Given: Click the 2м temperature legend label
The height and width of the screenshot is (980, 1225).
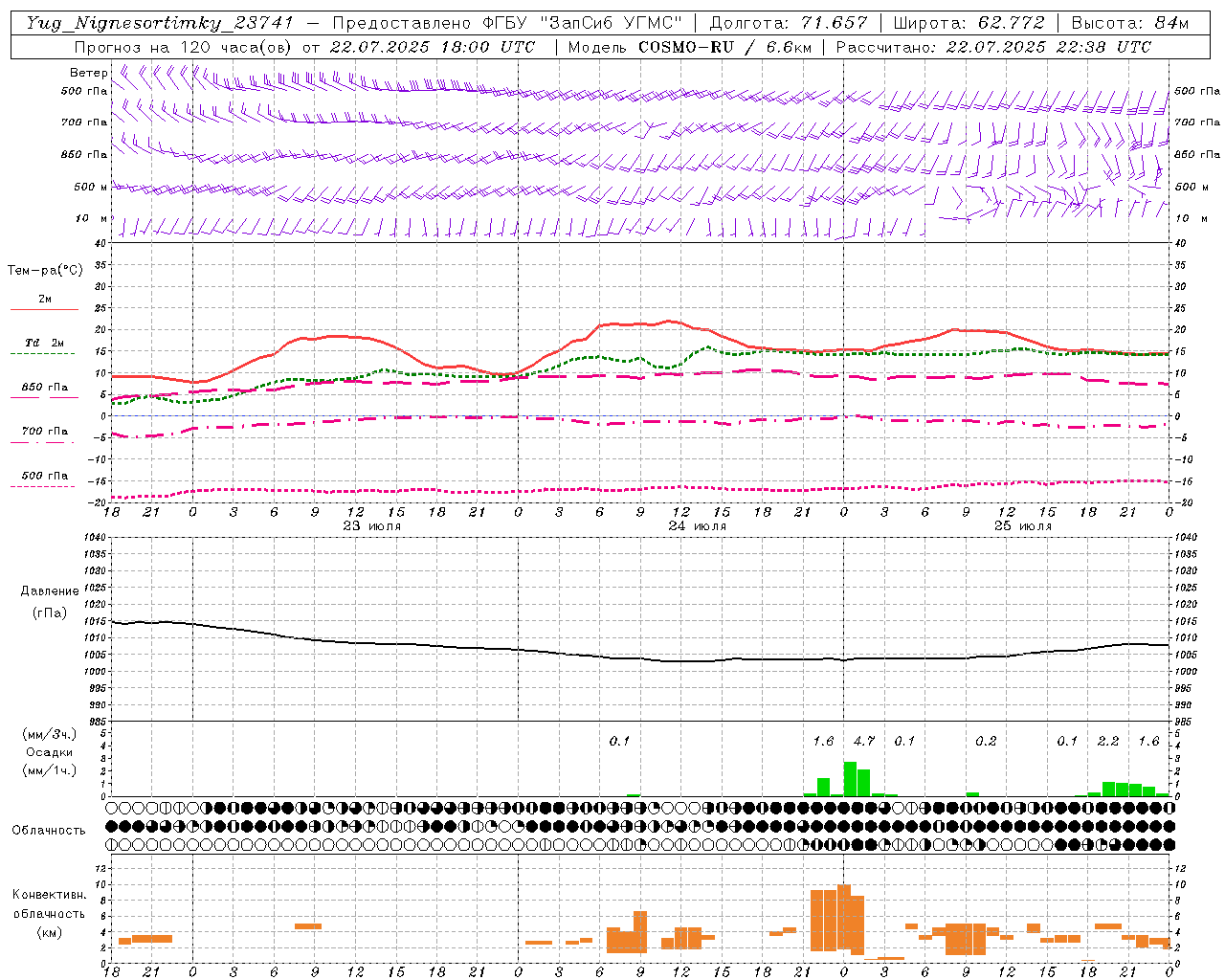Looking at the screenshot, I should [x=45, y=300].
